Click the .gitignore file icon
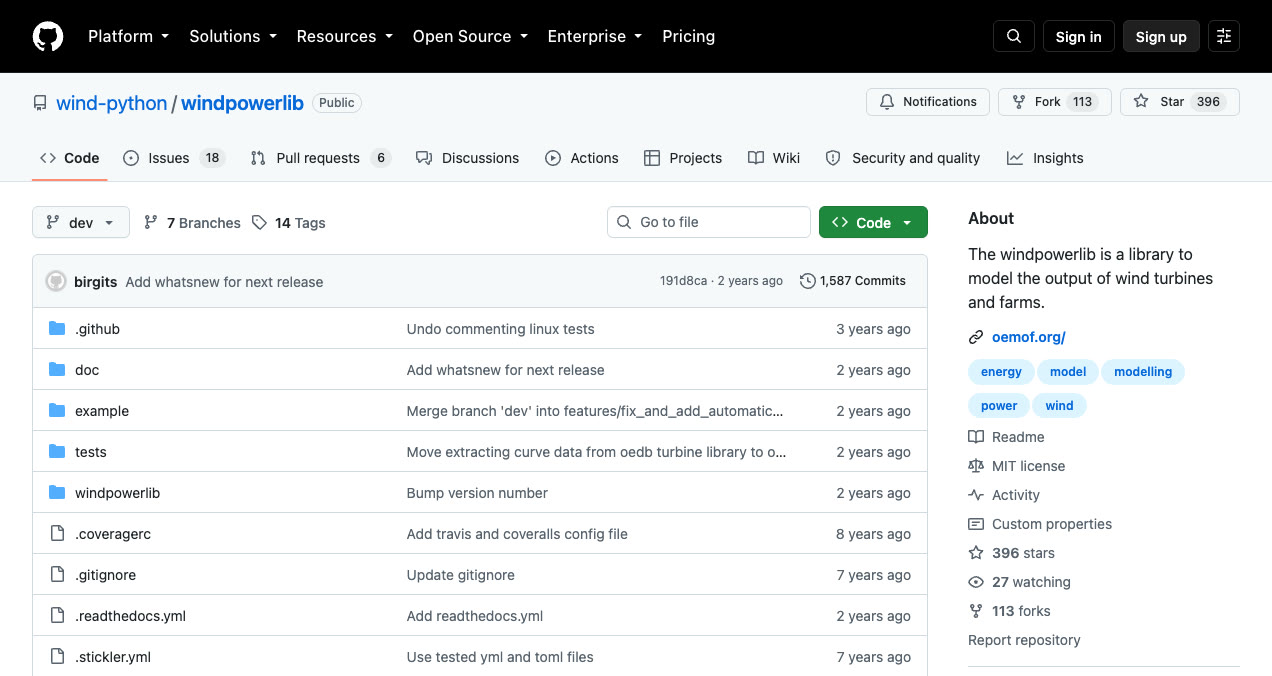Screen dimensions: 1272x676 [57, 575]
